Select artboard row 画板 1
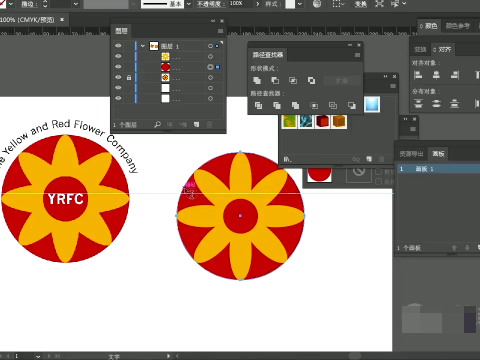 (x=438, y=169)
